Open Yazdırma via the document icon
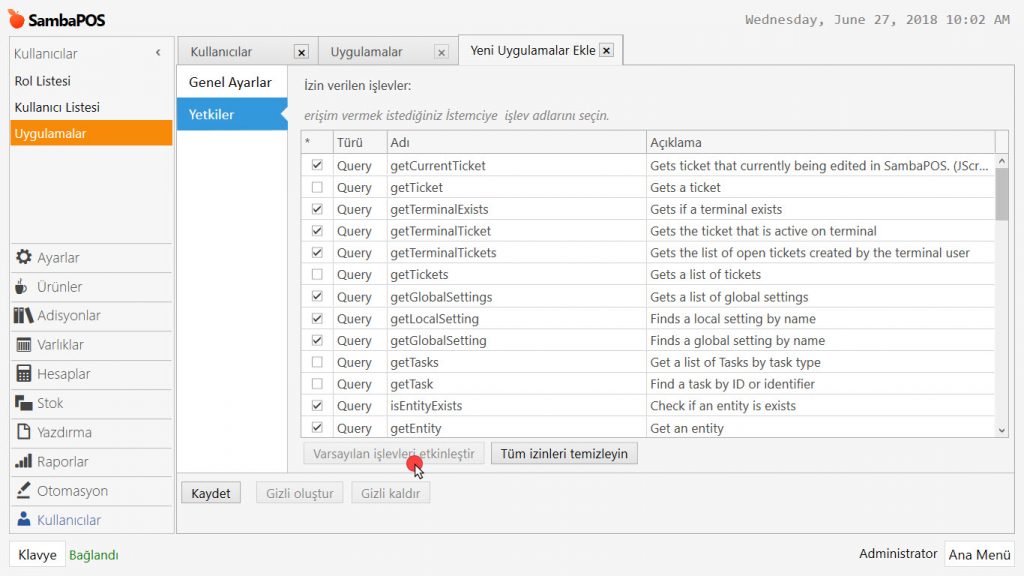Image resolution: width=1024 pixels, height=576 pixels. click(x=23, y=433)
